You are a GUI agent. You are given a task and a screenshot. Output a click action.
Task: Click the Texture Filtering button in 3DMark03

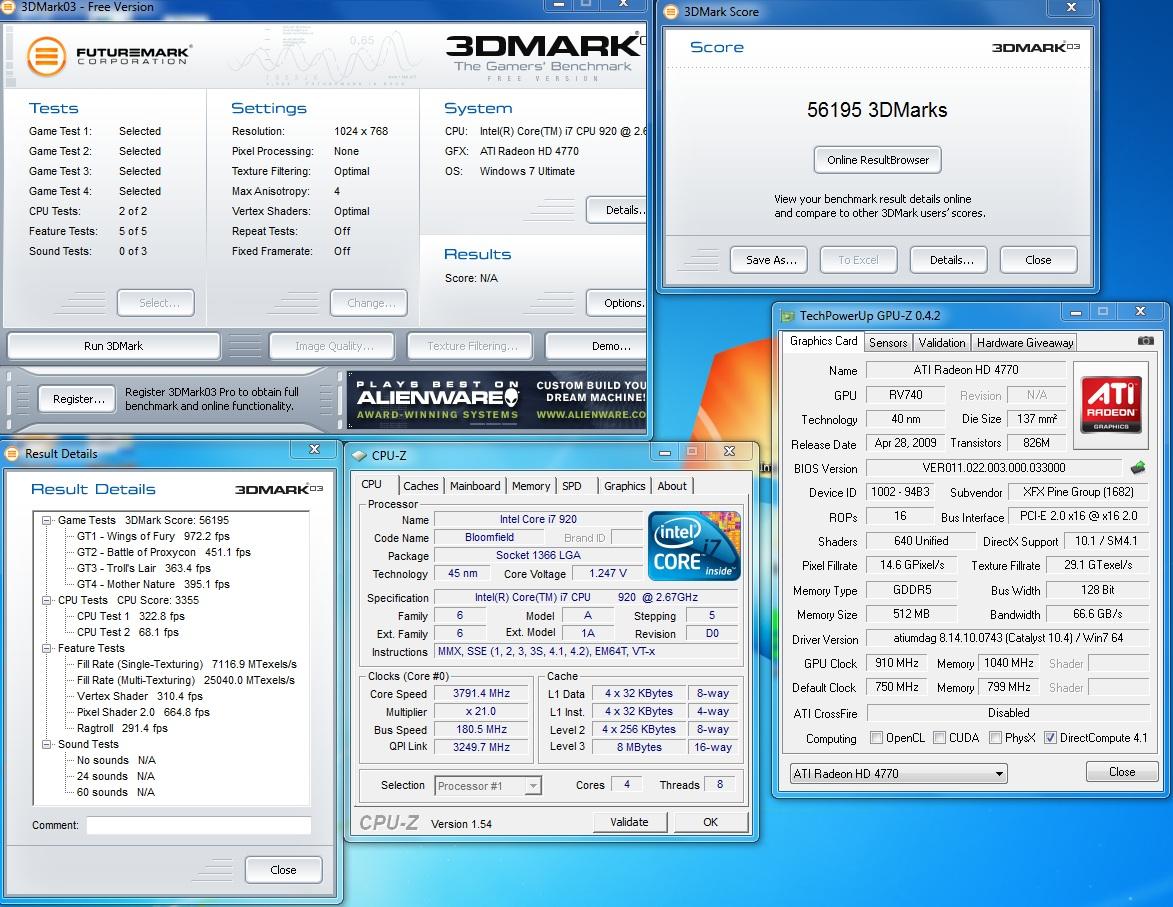(x=471, y=346)
